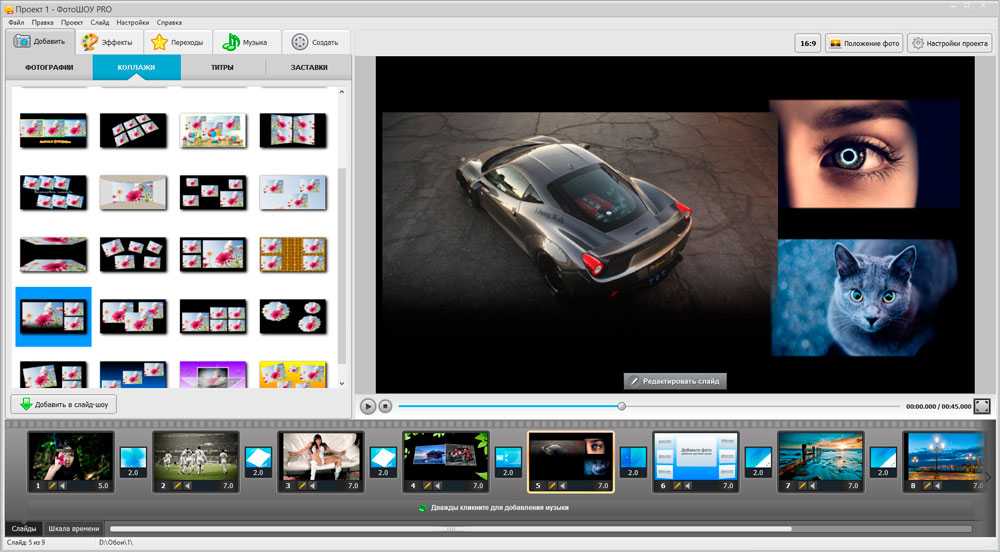This screenshot has width=1000, height=552.
Task: Open the Слайд menu
Action: click(x=100, y=21)
